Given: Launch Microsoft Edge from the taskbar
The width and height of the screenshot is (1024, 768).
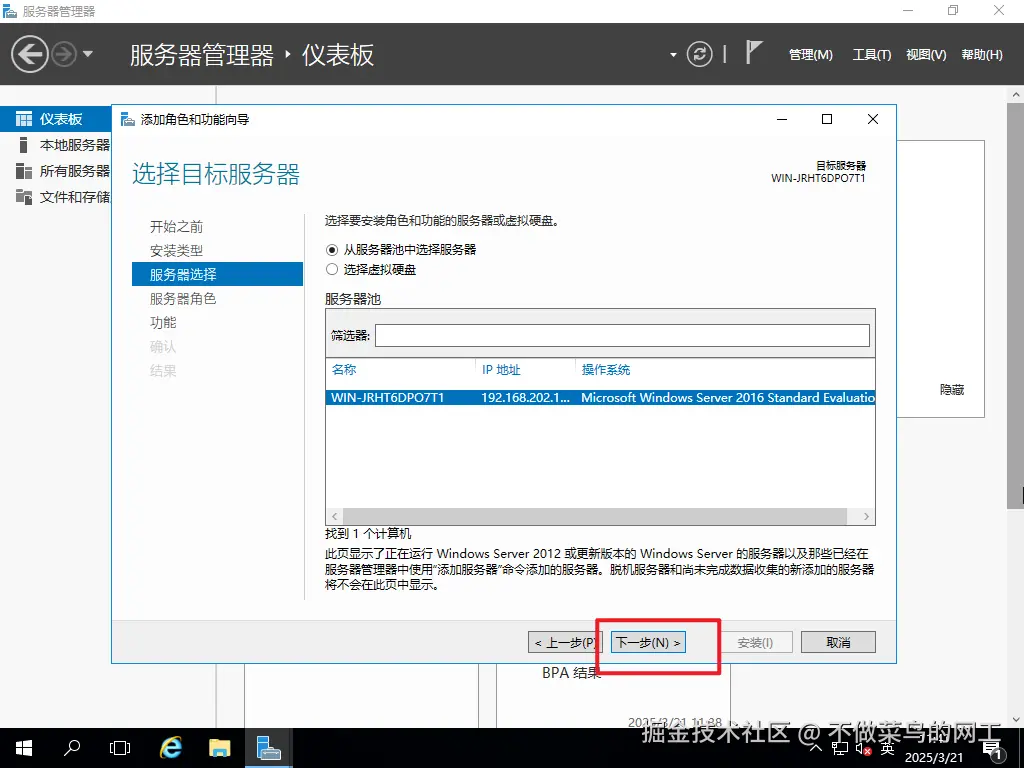Looking at the screenshot, I should (x=170, y=748).
